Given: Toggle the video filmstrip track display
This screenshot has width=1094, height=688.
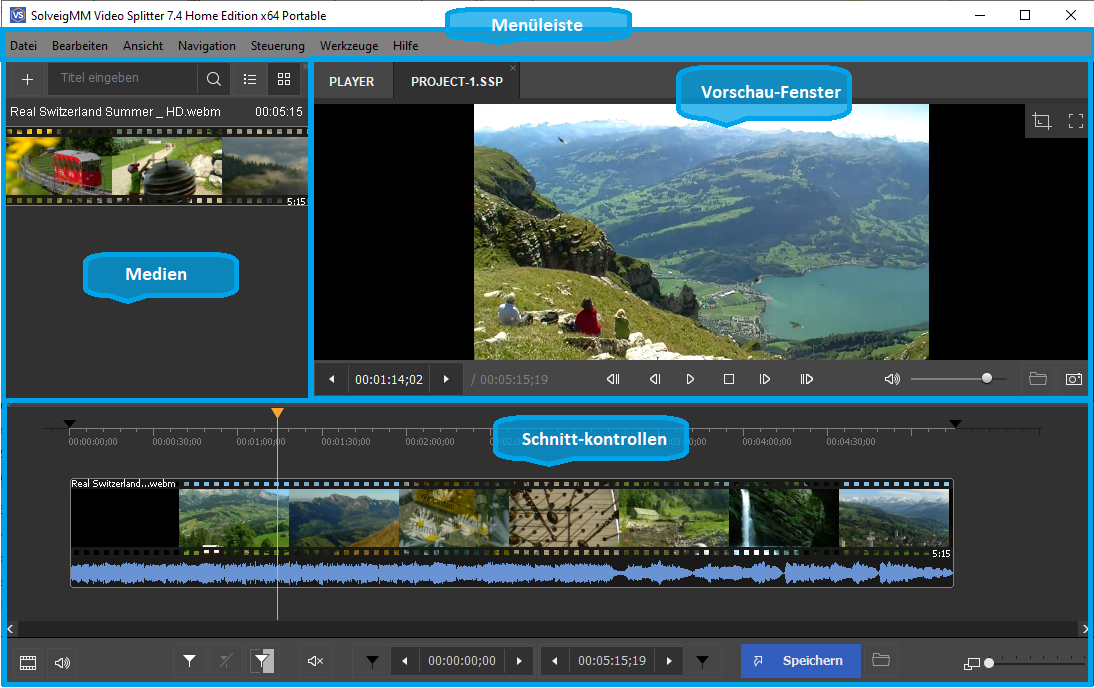Looking at the screenshot, I should click(x=28, y=663).
